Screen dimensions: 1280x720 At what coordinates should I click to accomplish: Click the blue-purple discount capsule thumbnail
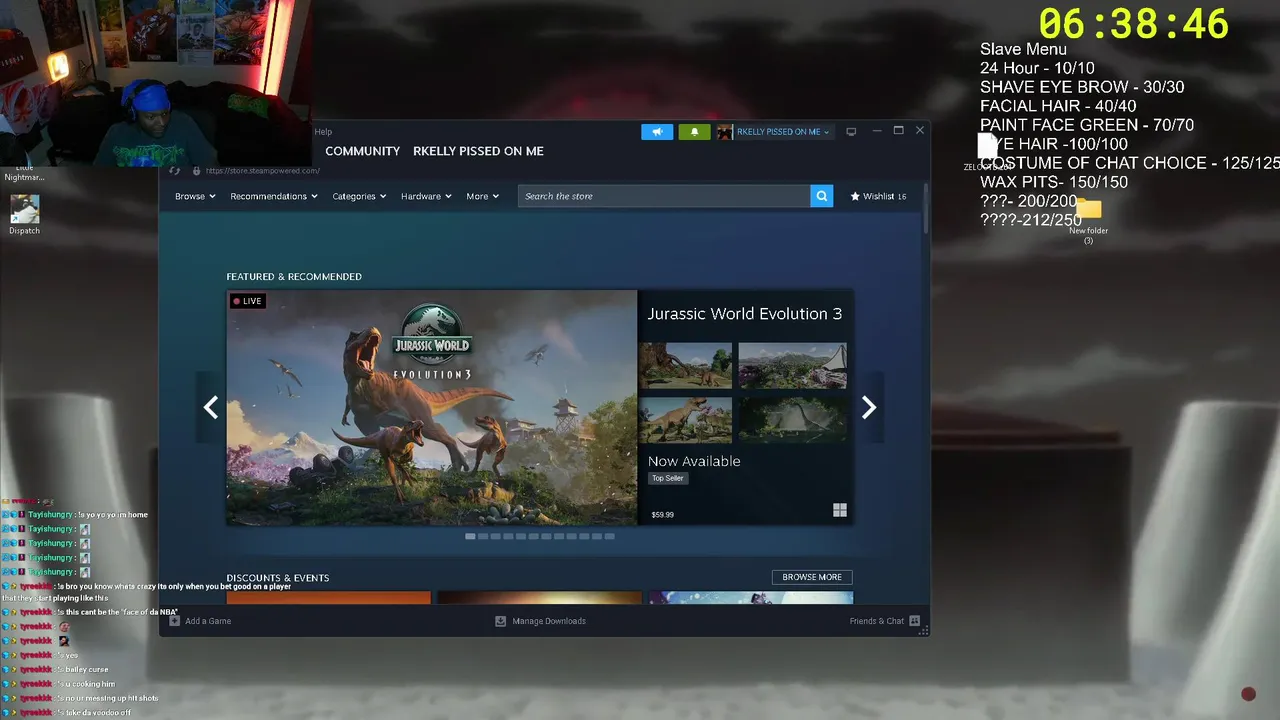[751, 598]
